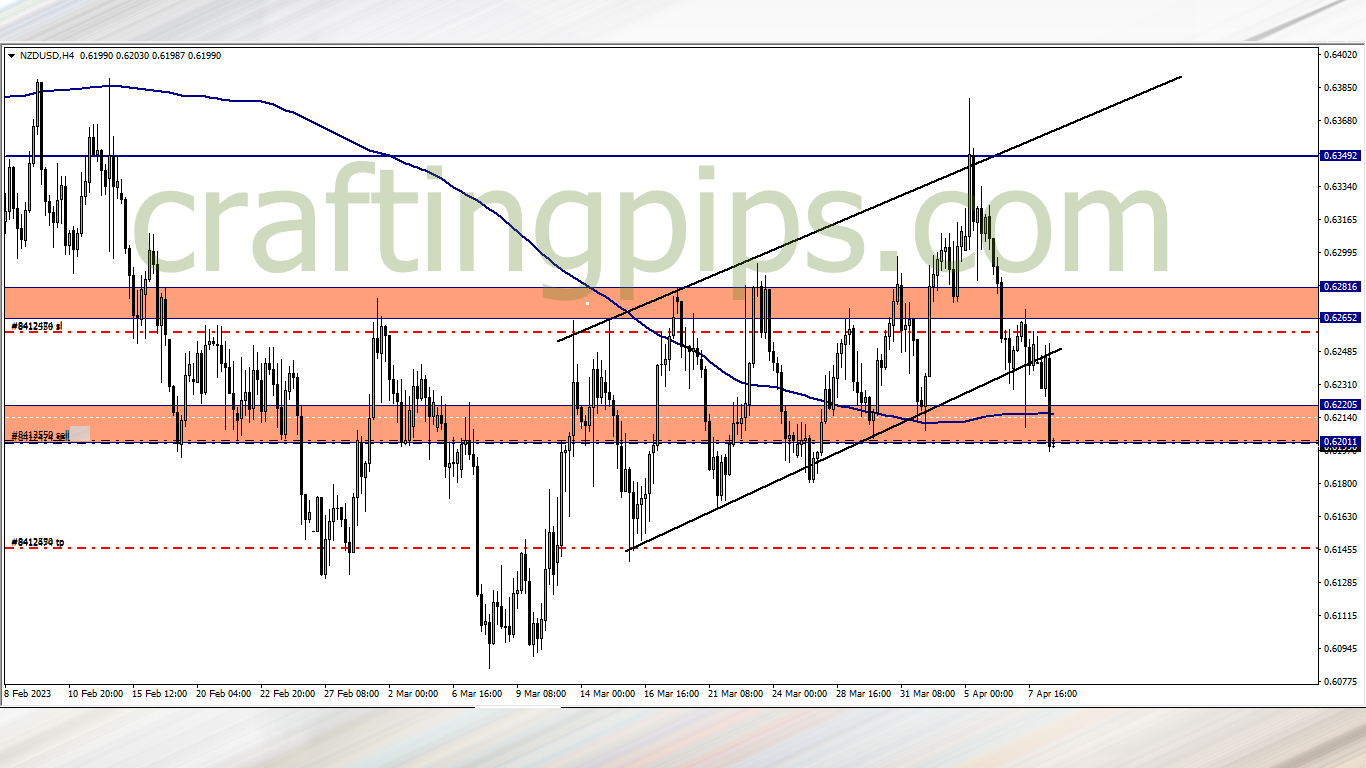Click the 0.61455 value on price axis
The image size is (1366, 768).
point(1340,550)
